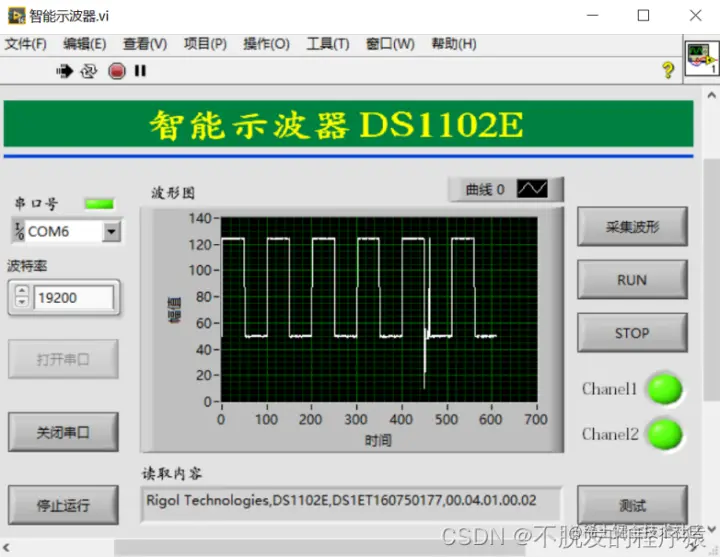Open the 窗口(W) menu

390,44
